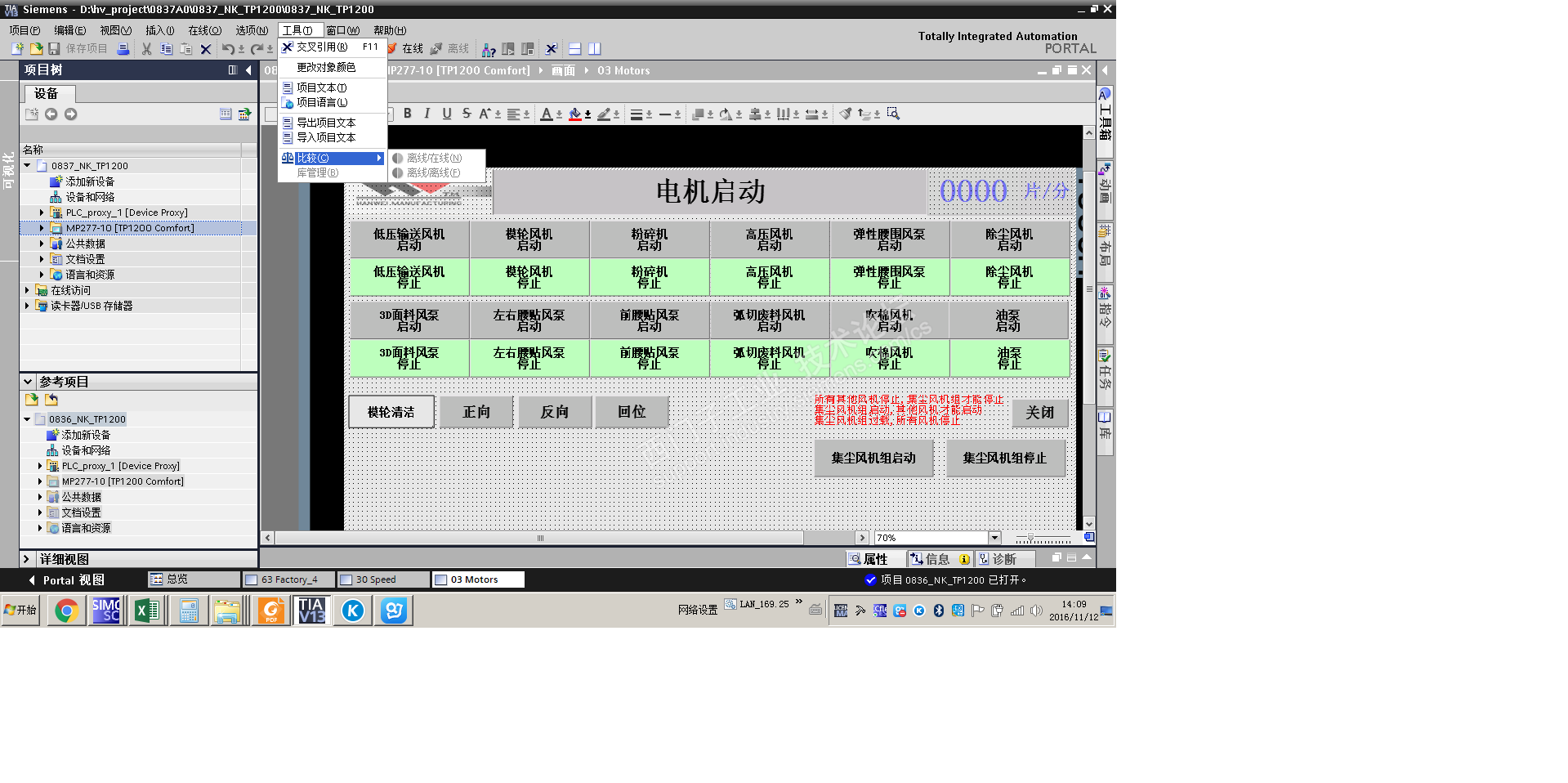
Task: Click the 粉碎机 停止 green button
Action: (650, 277)
